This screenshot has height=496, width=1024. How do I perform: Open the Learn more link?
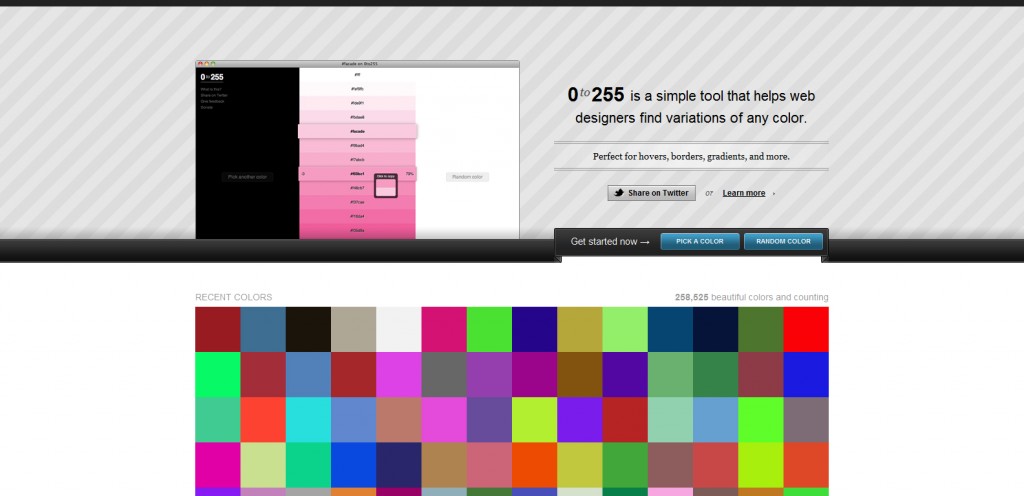[x=744, y=193]
